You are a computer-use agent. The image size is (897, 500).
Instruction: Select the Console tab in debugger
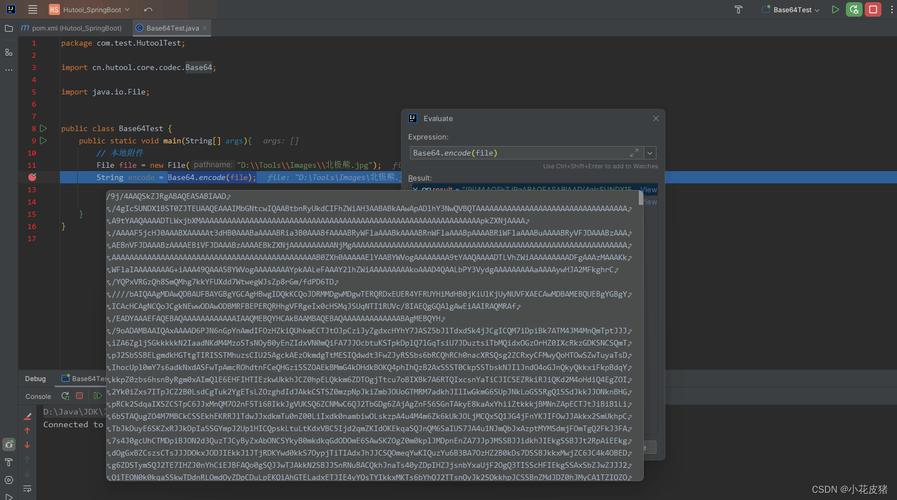pos(38,396)
